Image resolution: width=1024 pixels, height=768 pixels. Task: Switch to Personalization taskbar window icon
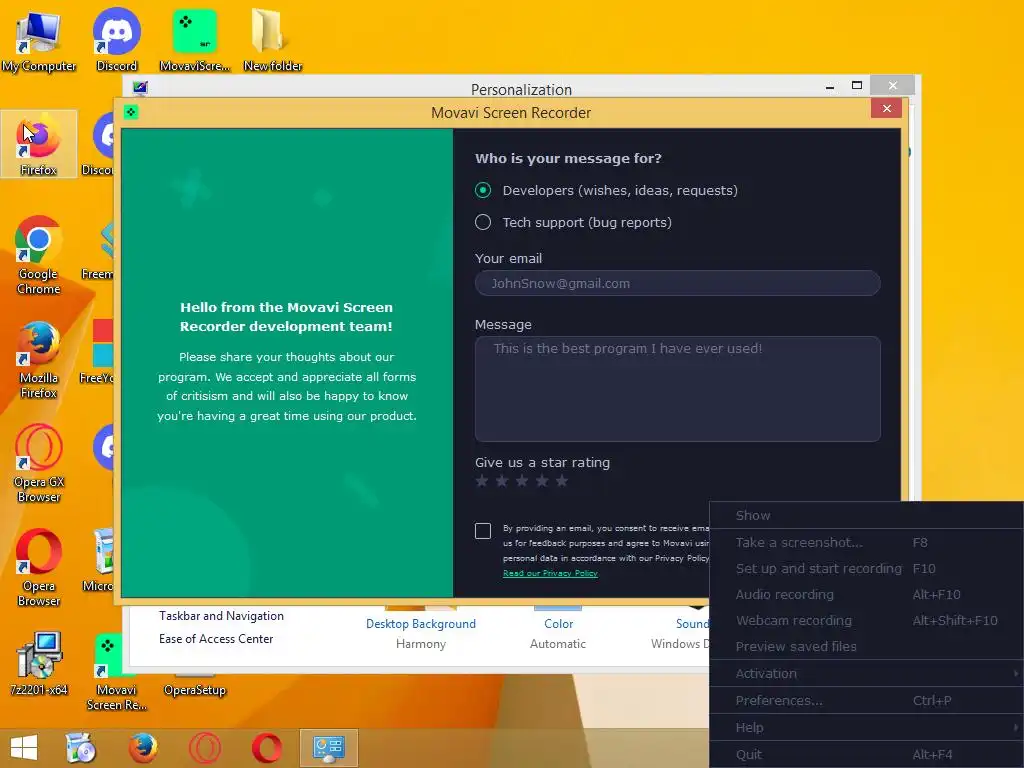pyautogui.click(x=328, y=748)
